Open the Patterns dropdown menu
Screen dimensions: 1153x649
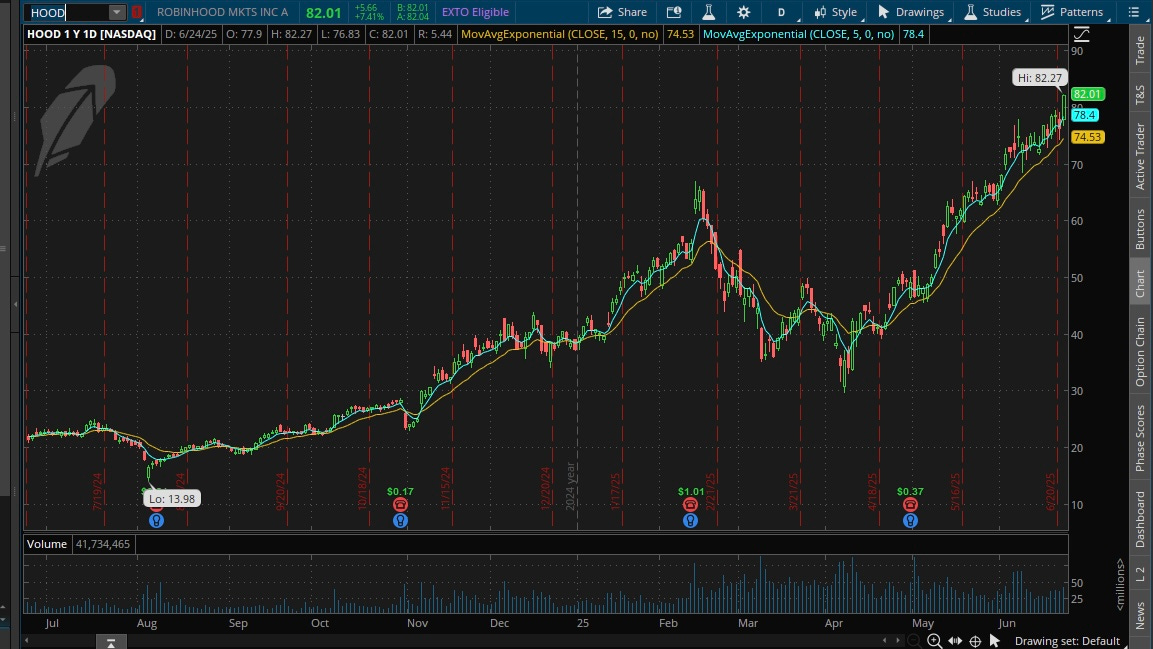[1073, 12]
